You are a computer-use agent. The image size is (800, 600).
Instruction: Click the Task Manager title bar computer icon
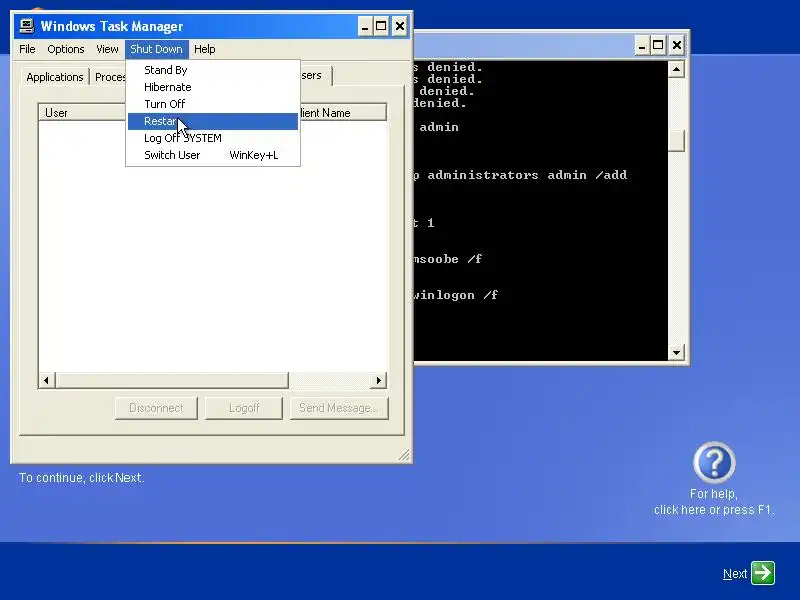pyautogui.click(x=27, y=26)
